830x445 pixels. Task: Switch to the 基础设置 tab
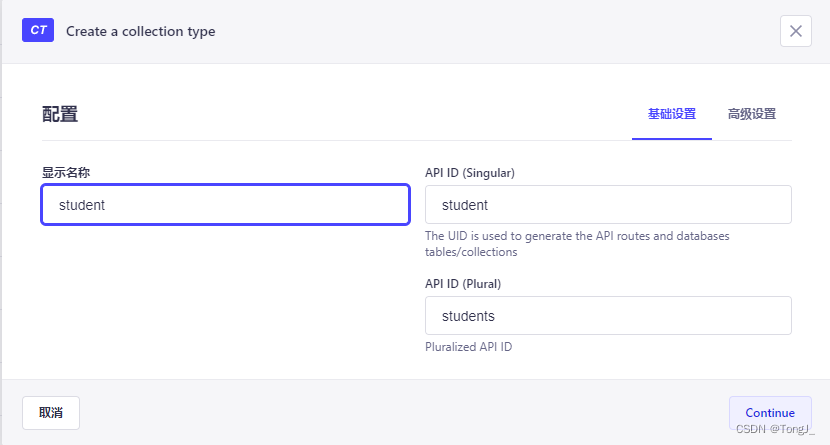click(x=671, y=114)
